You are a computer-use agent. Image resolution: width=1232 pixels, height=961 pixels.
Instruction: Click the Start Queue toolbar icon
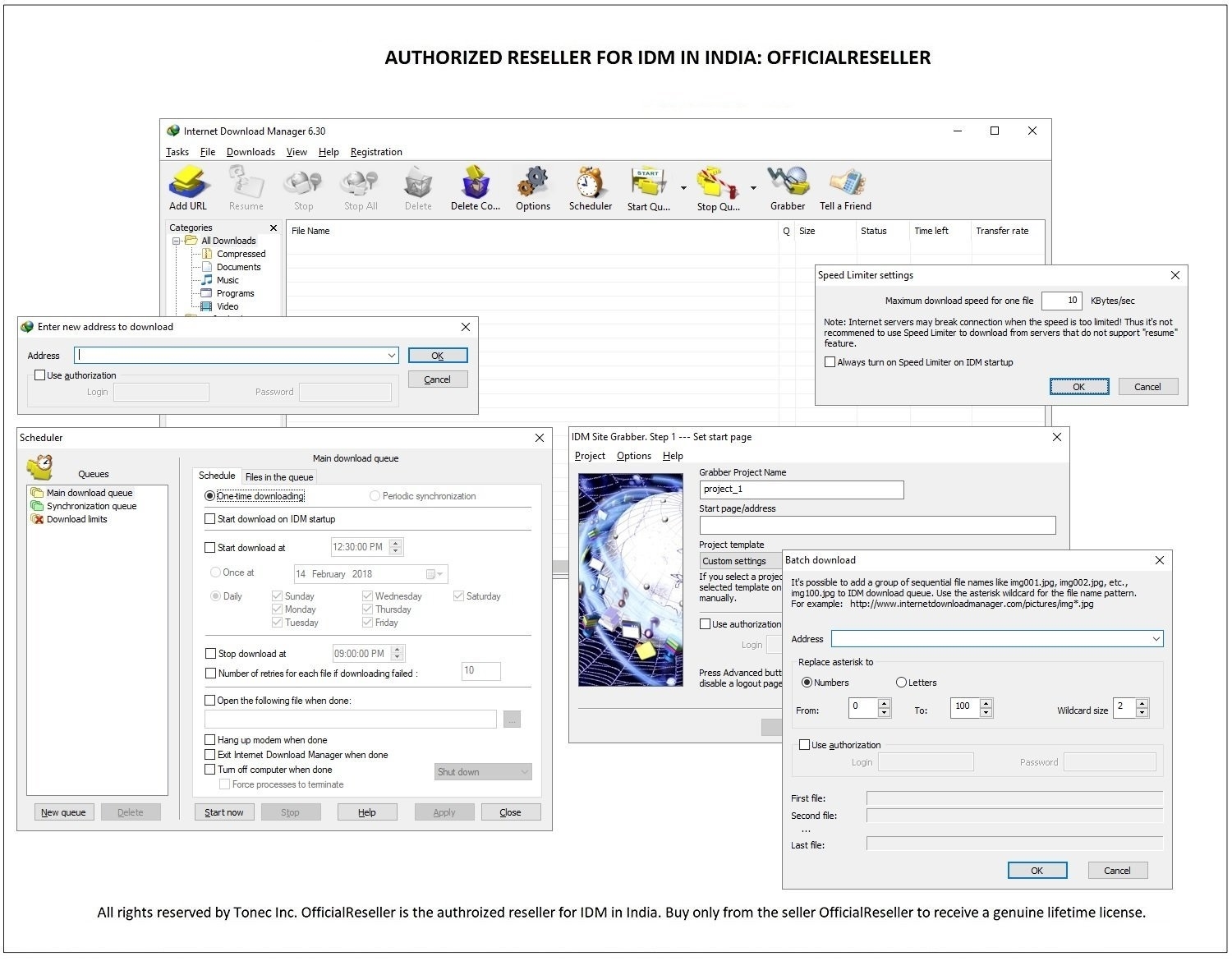(x=648, y=188)
